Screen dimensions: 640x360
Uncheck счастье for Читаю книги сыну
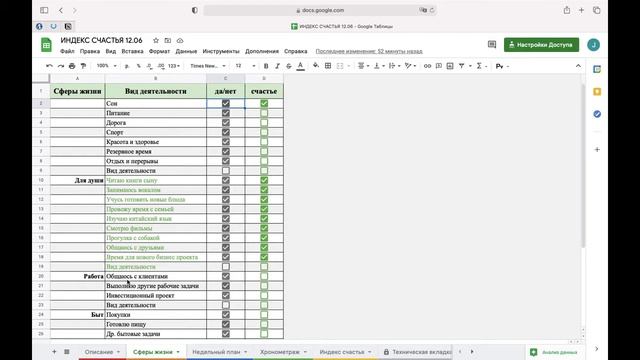[264, 180]
